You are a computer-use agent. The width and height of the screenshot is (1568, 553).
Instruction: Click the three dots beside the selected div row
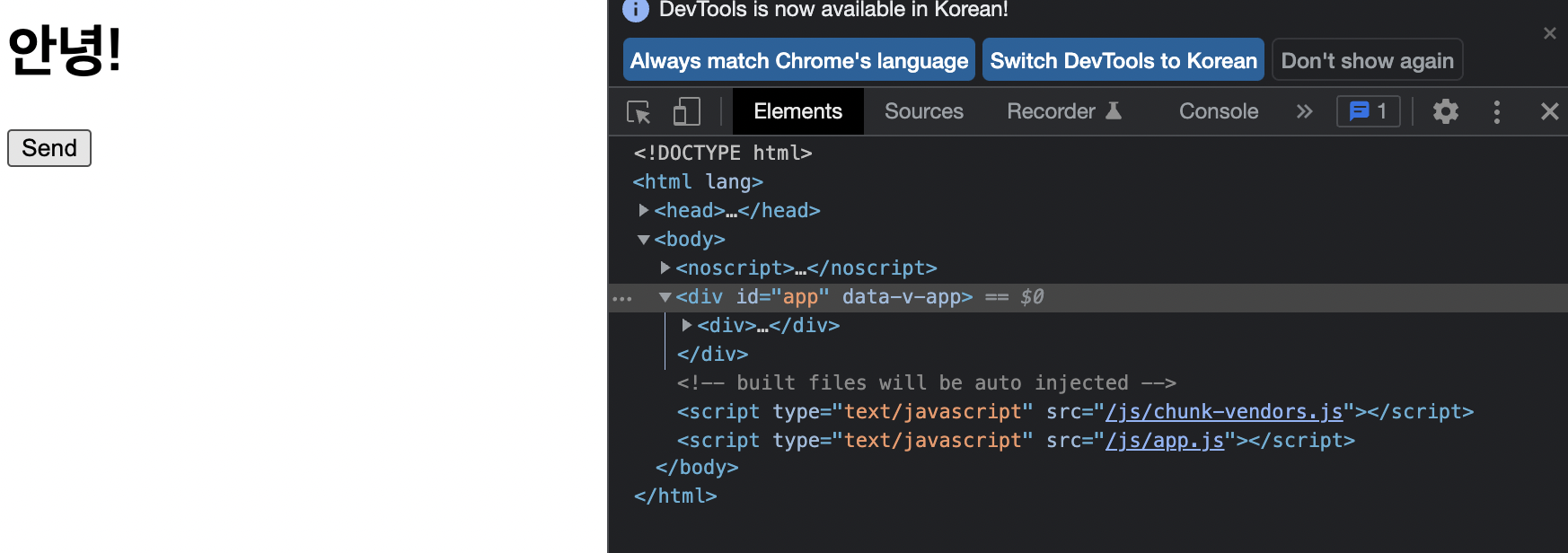click(622, 298)
